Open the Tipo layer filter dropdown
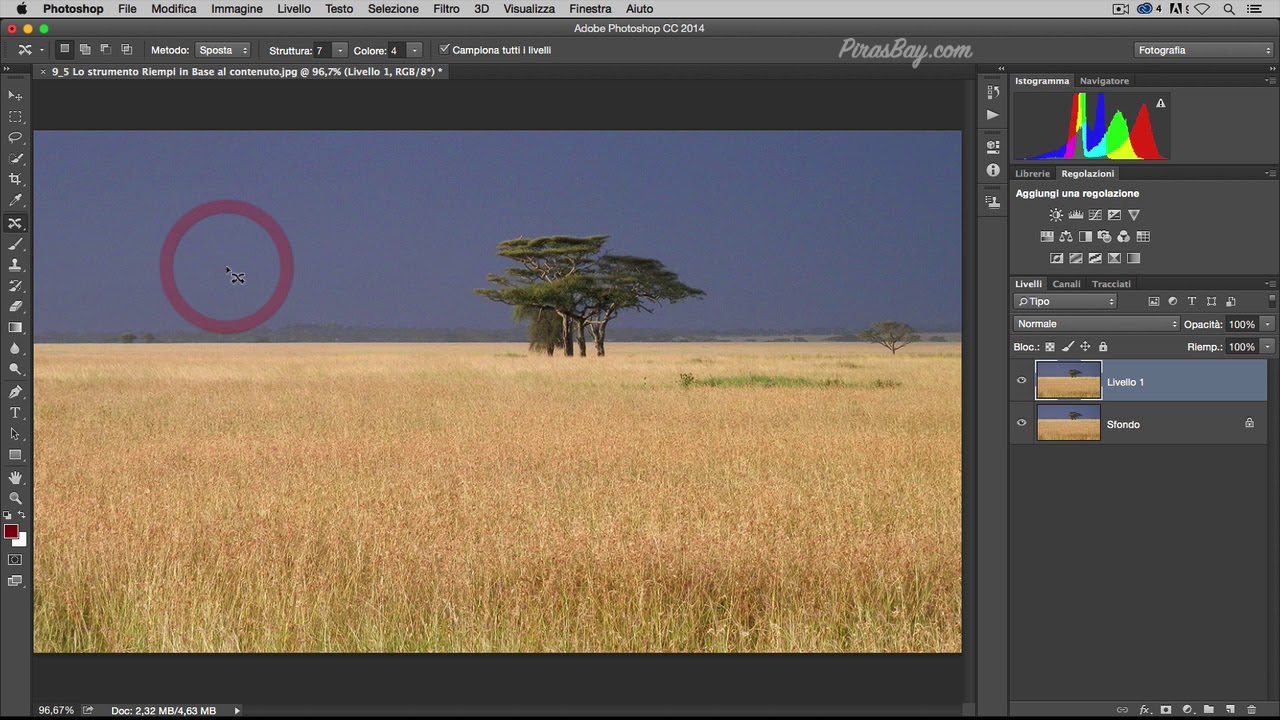This screenshot has width=1280, height=720. (x=1065, y=301)
